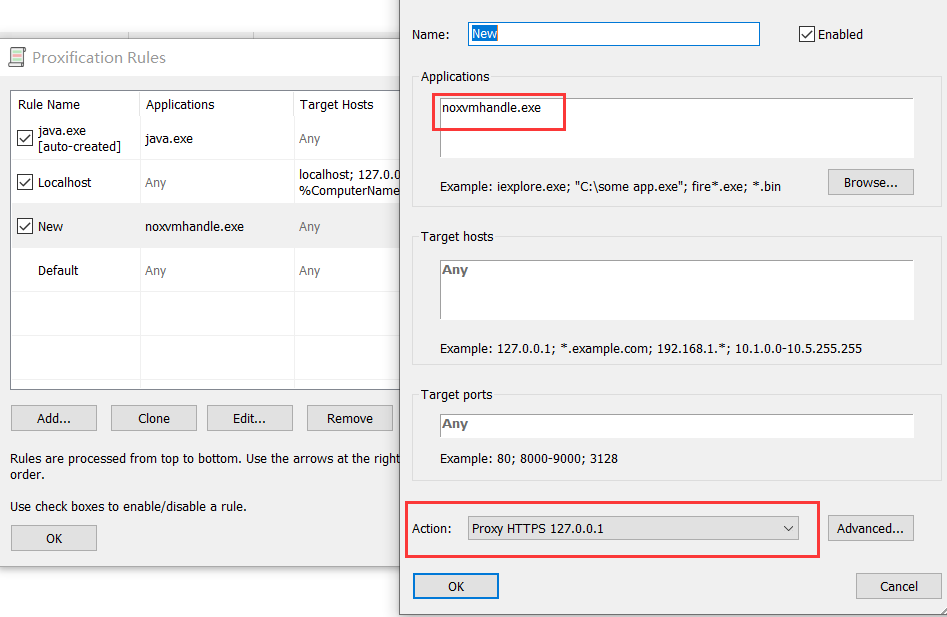The image size is (947, 617).
Task: Click java.exe in the Applications column
Action: pyautogui.click(x=169, y=138)
